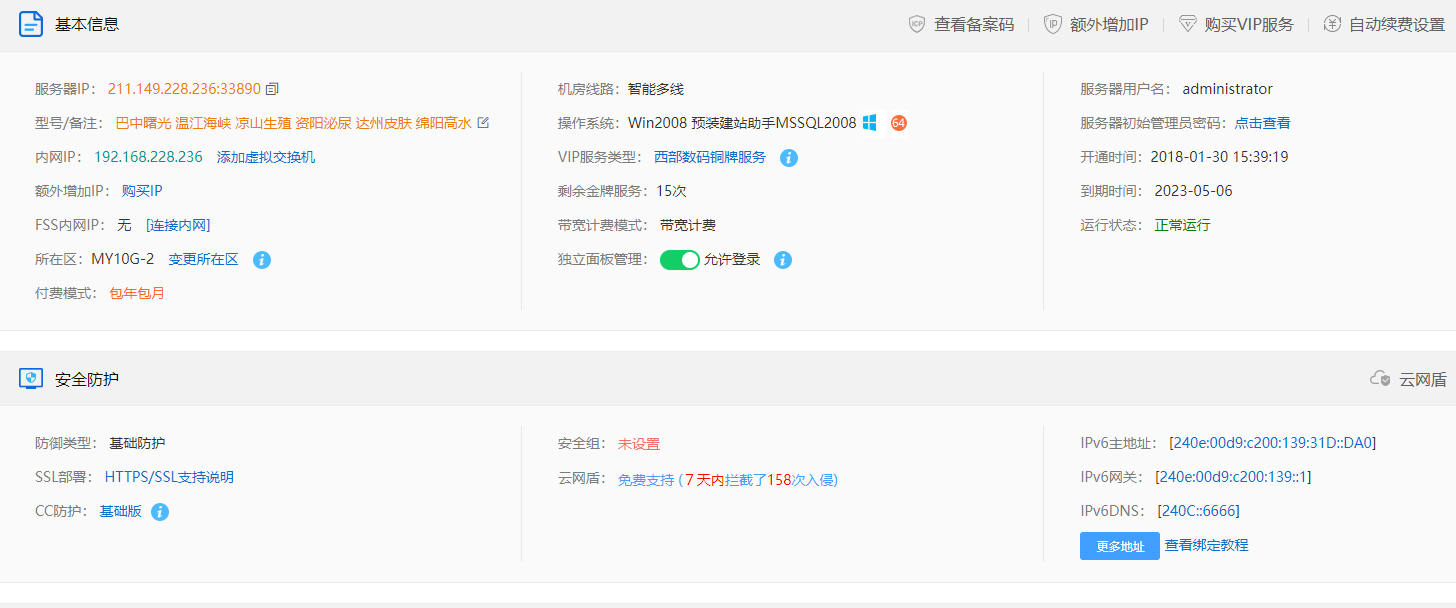Open HTTPS/SSL支持说明 documentation
This screenshot has width=1456, height=608.
point(170,477)
